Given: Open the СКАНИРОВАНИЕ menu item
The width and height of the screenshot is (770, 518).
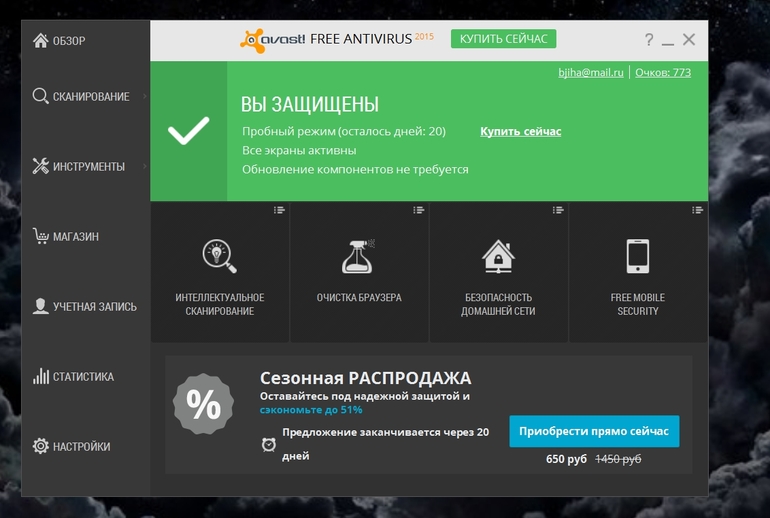Looking at the screenshot, I should 85,96.
